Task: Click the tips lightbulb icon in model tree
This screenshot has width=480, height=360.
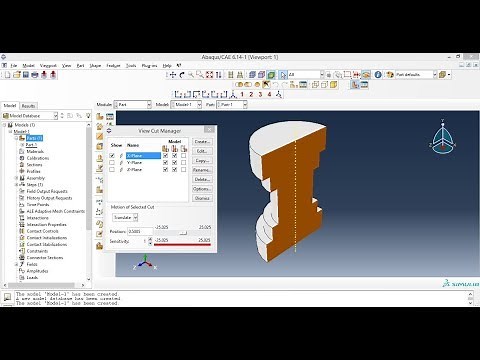Action: 88,116
